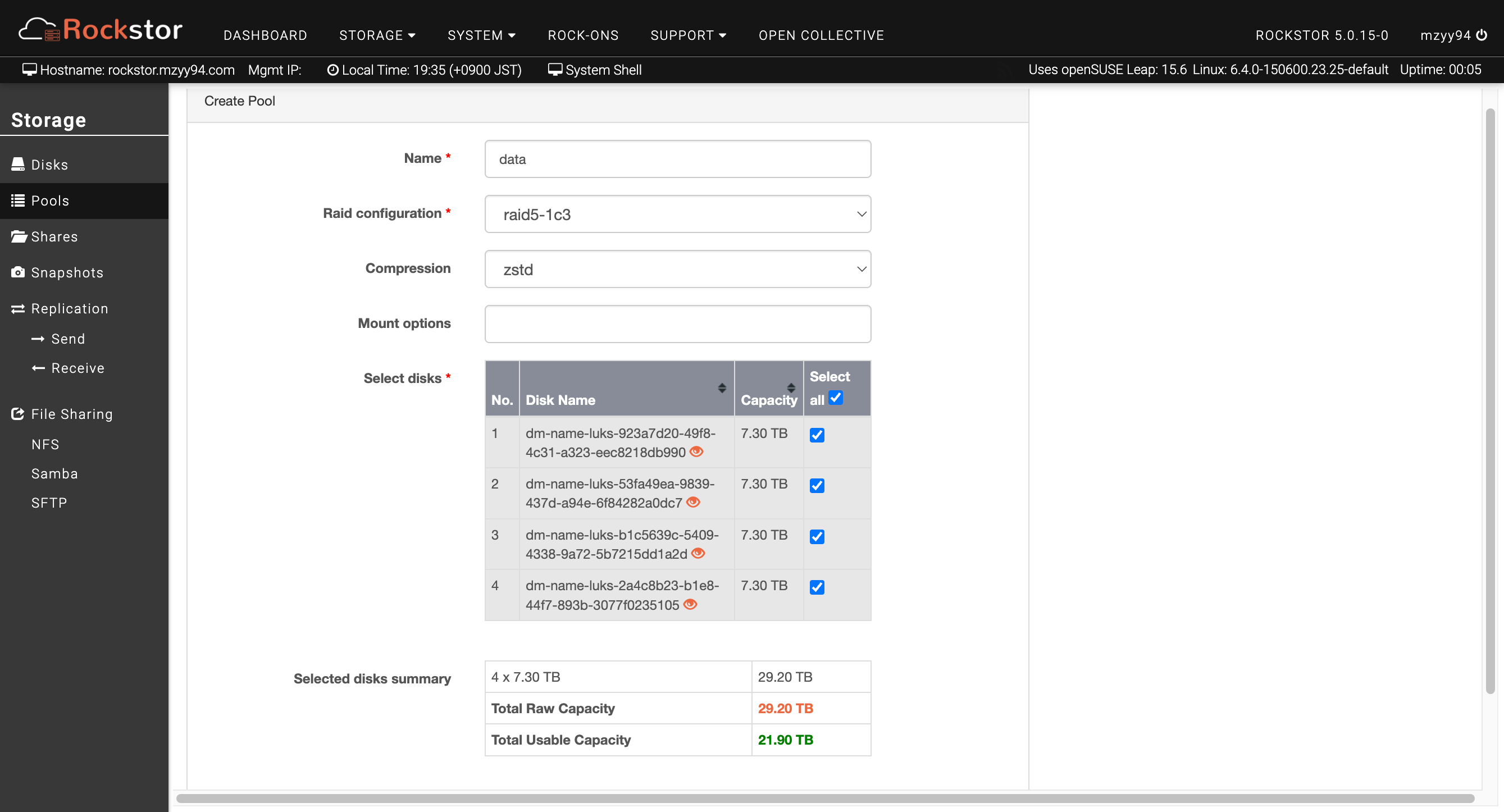Sort by Disk Name column arrows

coord(722,387)
